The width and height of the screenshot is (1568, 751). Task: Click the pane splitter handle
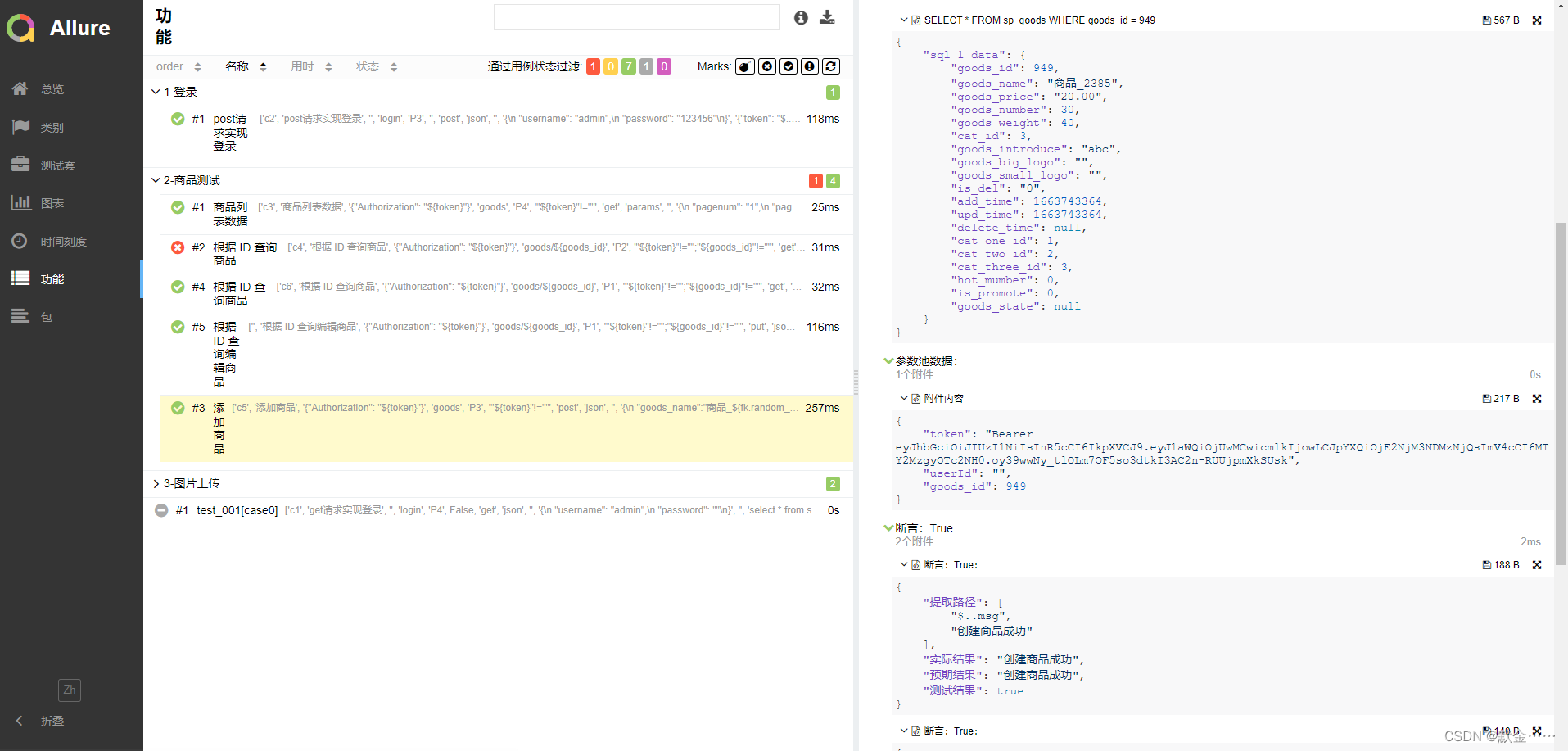click(856, 382)
